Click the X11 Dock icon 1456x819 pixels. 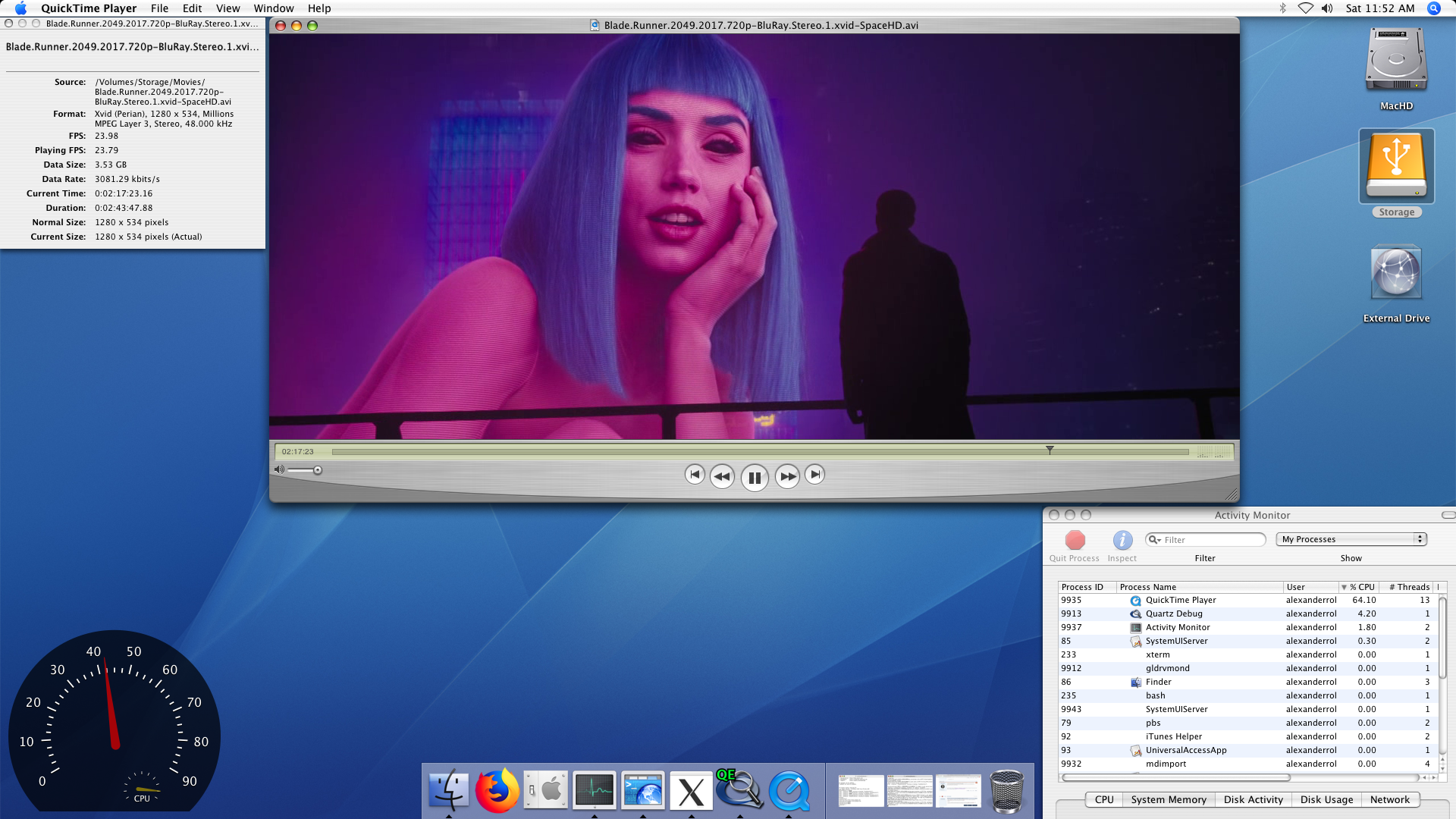691,792
